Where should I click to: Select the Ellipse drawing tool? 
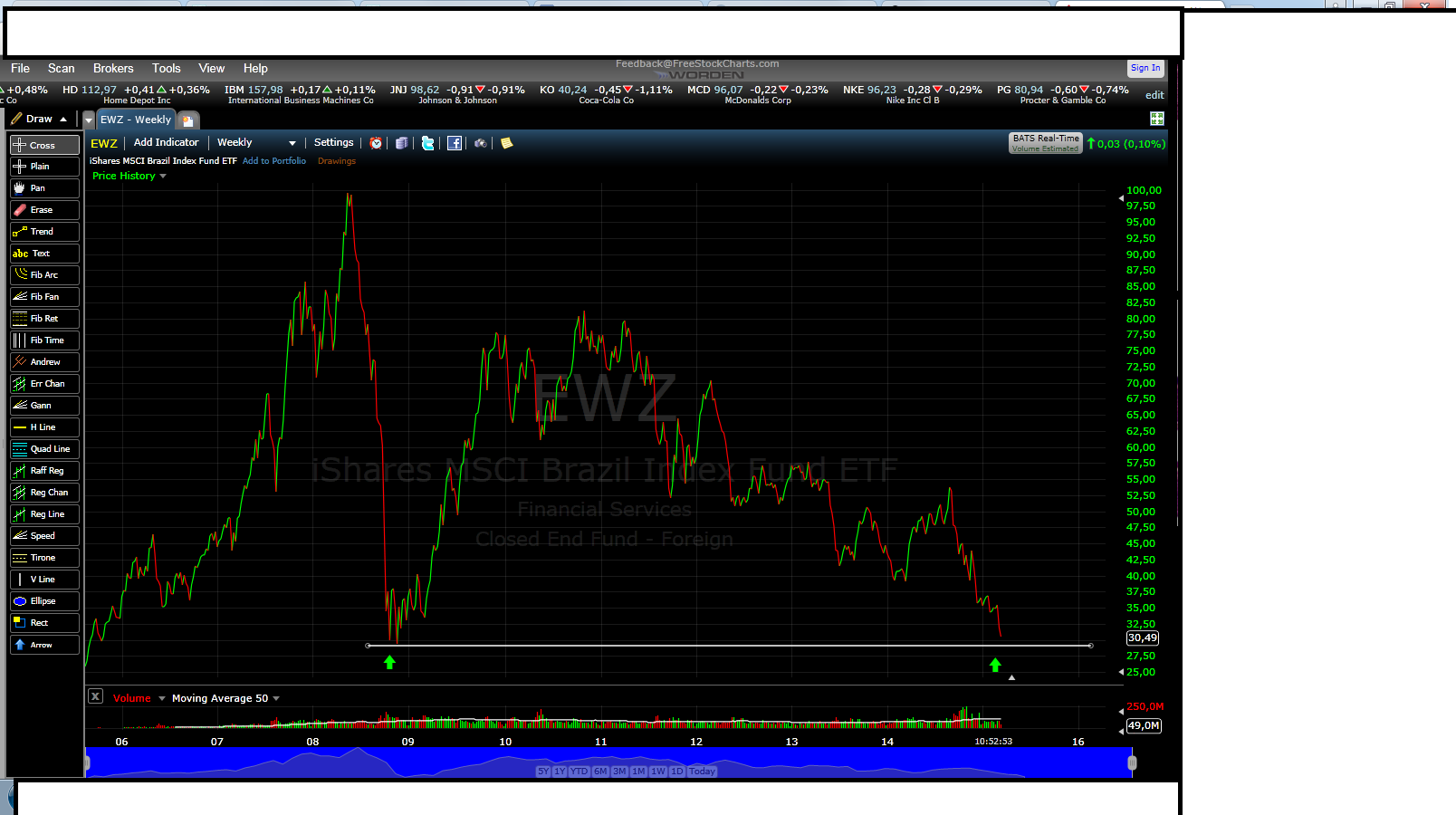[44, 601]
